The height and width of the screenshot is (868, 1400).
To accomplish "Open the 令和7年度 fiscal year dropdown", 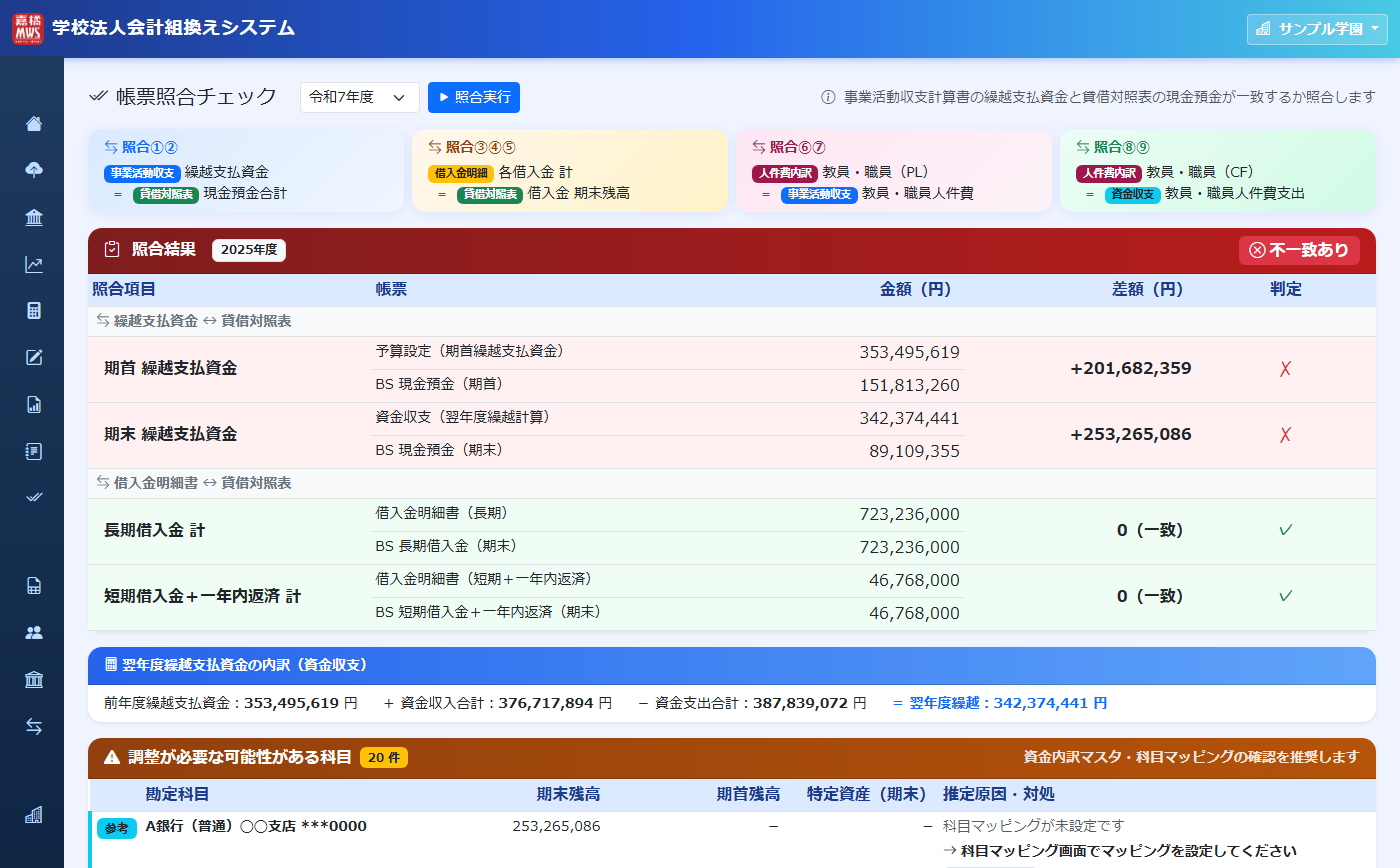I will [359, 97].
